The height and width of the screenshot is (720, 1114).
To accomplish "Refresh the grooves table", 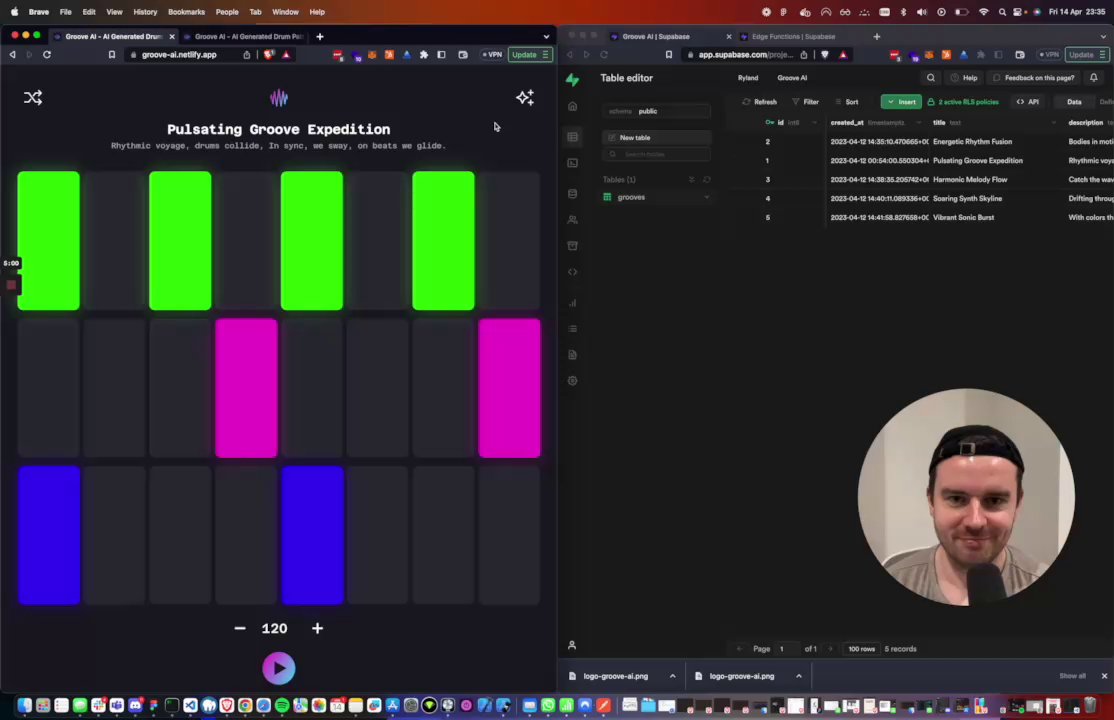I will coord(759,102).
